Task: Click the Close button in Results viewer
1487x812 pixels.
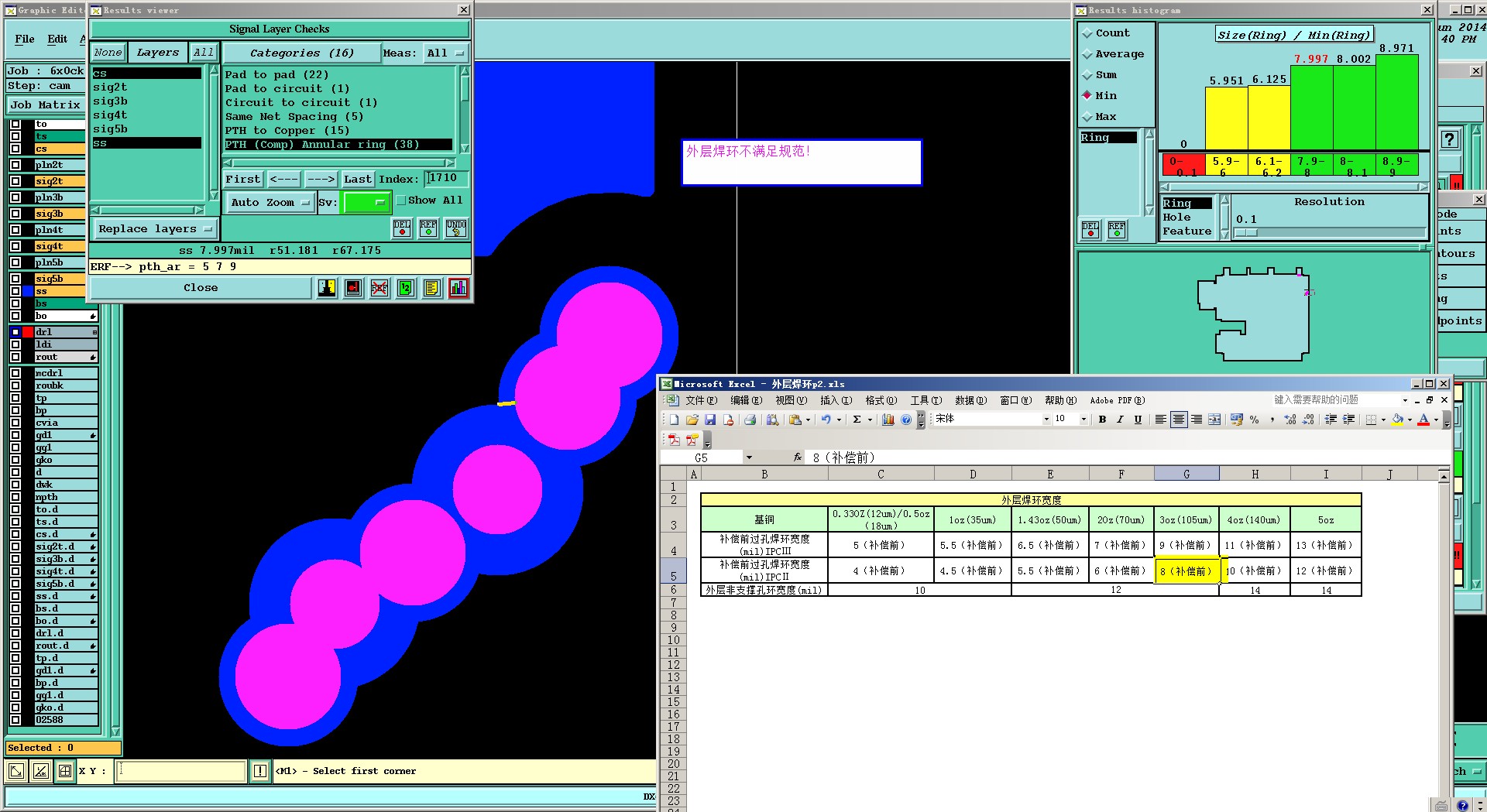Action: click(x=201, y=288)
